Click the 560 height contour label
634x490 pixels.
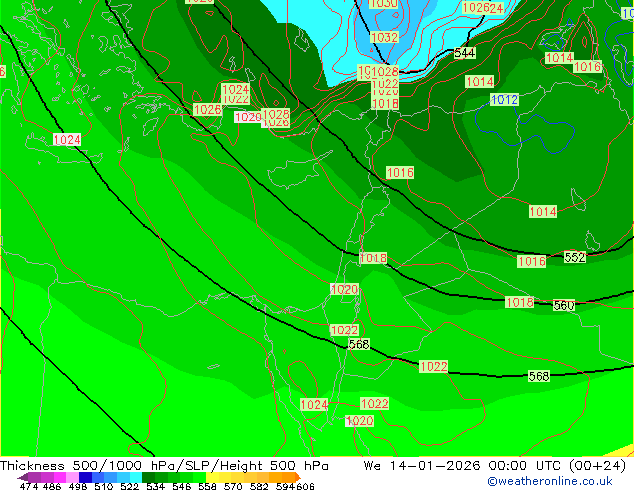click(564, 305)
